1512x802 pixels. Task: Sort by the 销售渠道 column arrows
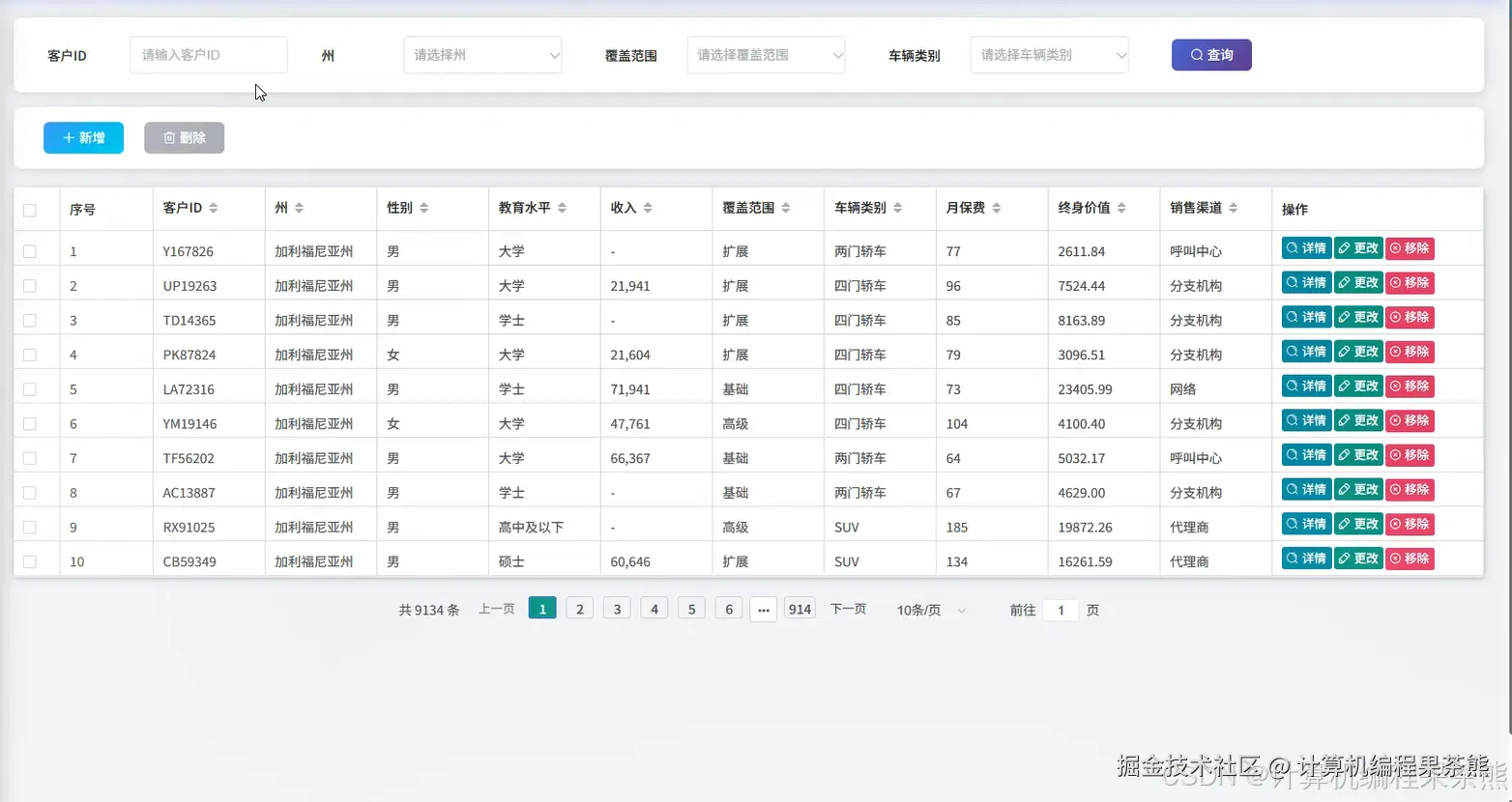(1234, 208)
